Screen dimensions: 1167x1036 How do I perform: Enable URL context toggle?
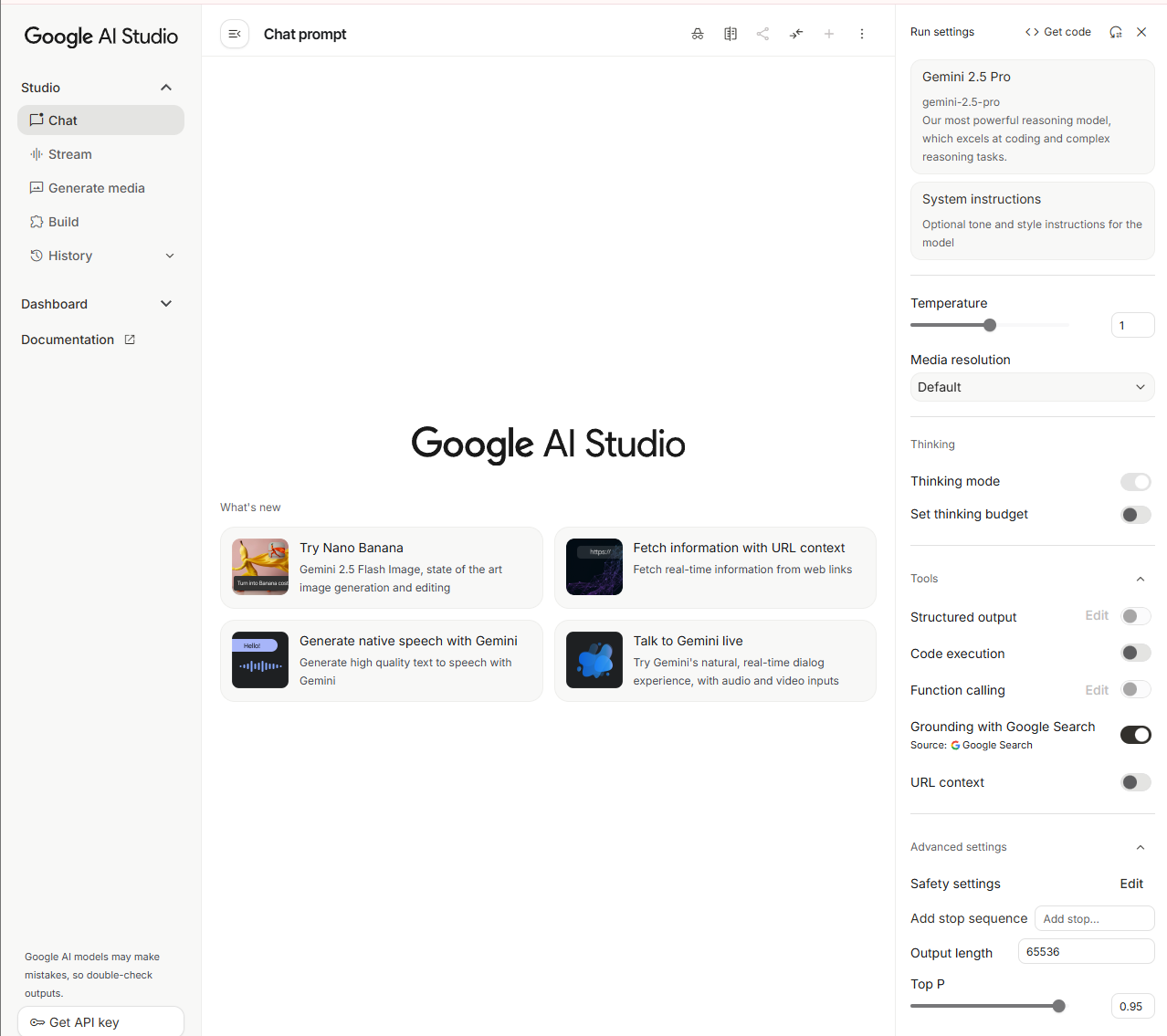(1136, 782)
